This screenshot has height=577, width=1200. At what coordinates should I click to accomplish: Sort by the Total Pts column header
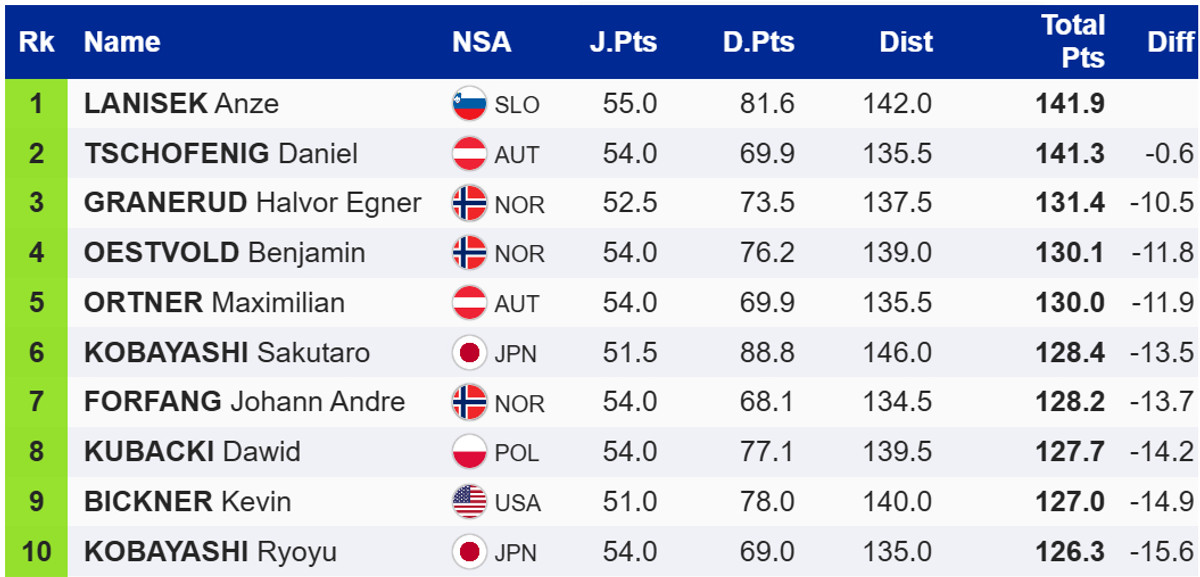tap(1072, 41)
